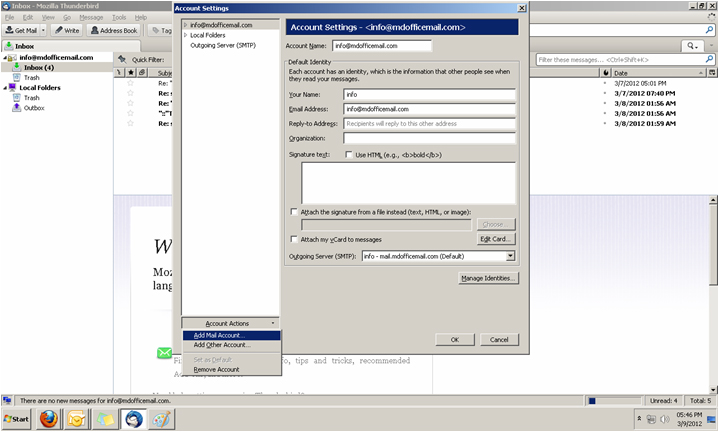Expand info@mdofficemail.com in the Account Settings tree
This screenshot has width=718, height=432.
186,25
